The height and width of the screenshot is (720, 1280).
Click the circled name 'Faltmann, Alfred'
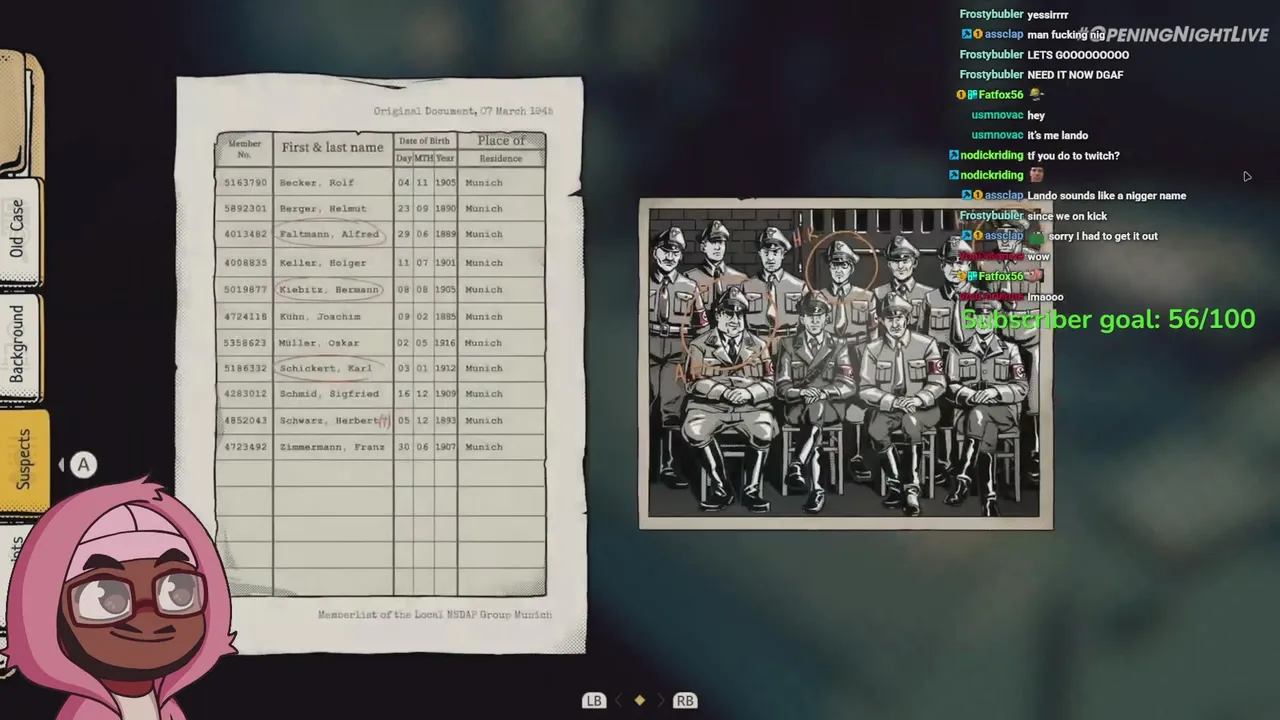tap(329, 234)
